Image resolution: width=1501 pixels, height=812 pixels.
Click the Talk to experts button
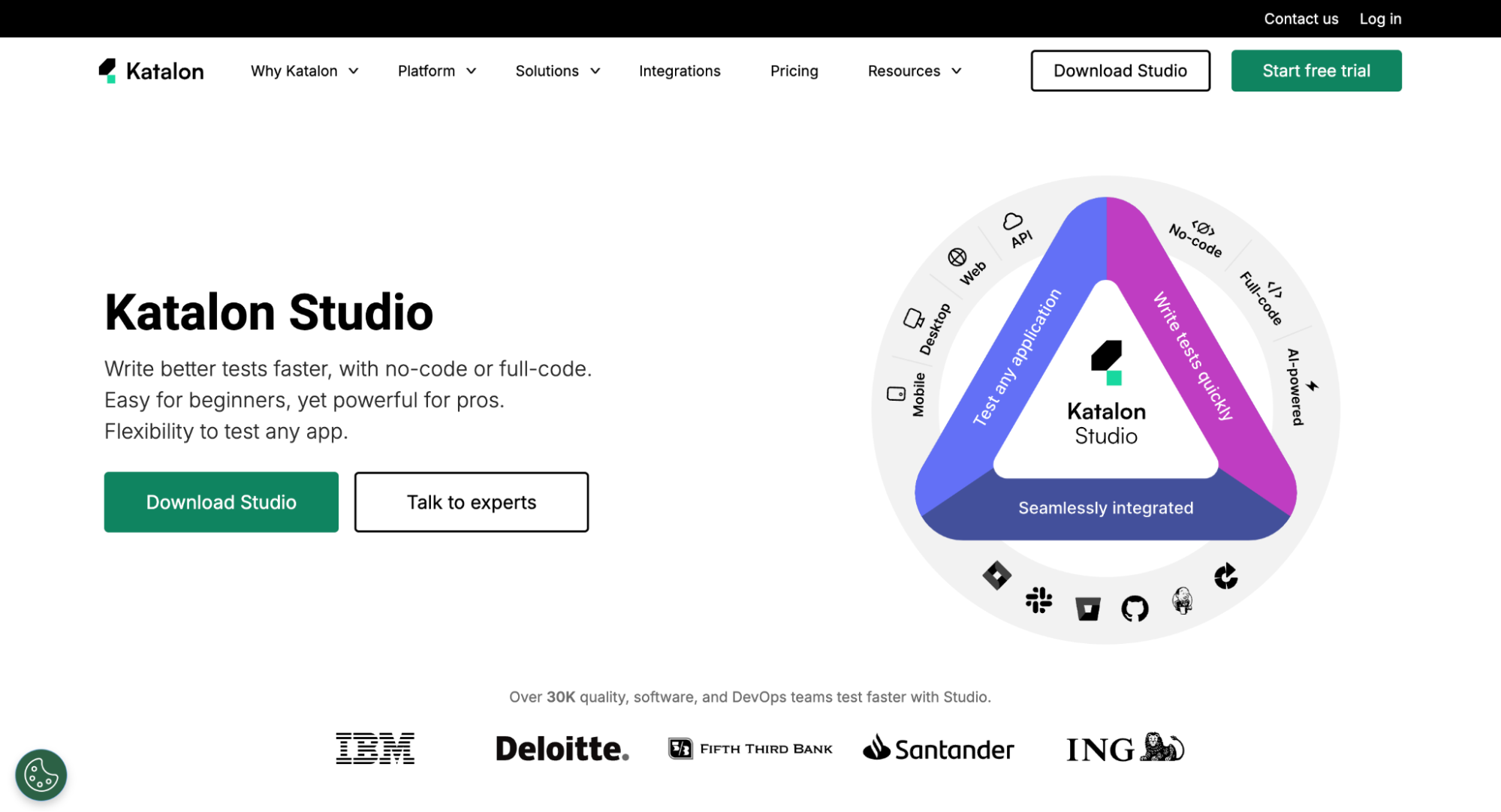(471, 502)
